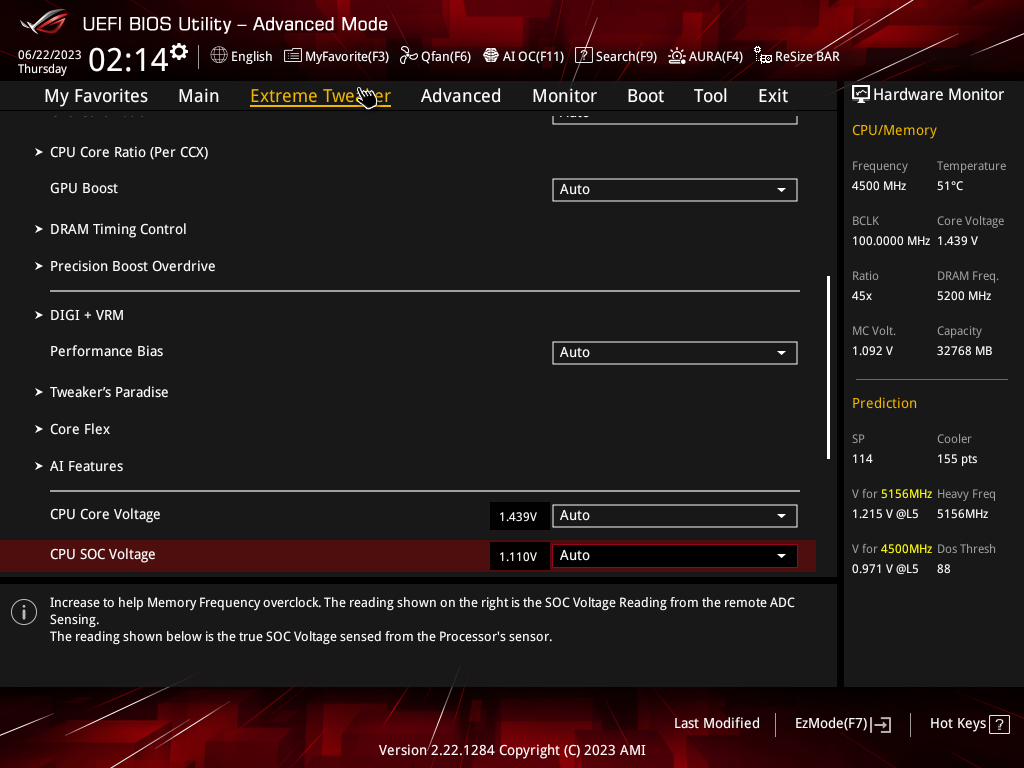Expand DRAM Timing Control submenu

[x=118, y=229]
